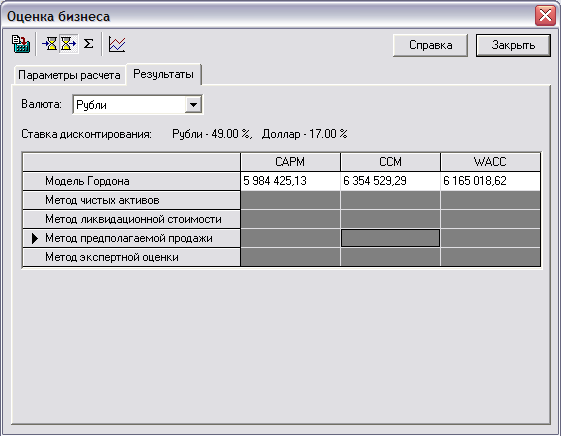Viewport: 561px width, 436px height.
Task: Close the Оценка бизнеса window
Action: [x=545, y=15]
